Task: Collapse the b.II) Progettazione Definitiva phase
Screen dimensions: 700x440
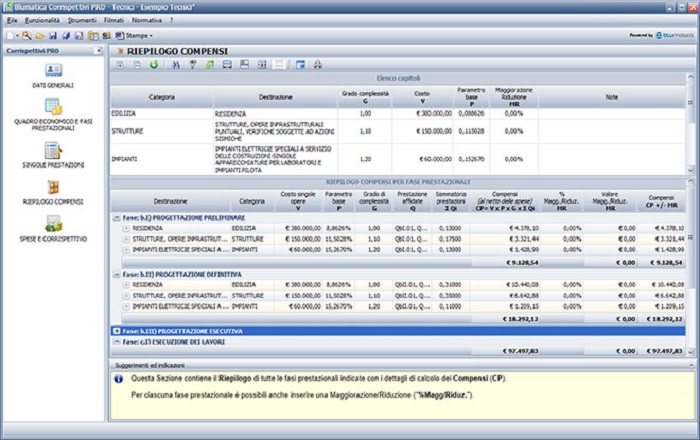Action: pyautogui.click(x=118, y=273)
